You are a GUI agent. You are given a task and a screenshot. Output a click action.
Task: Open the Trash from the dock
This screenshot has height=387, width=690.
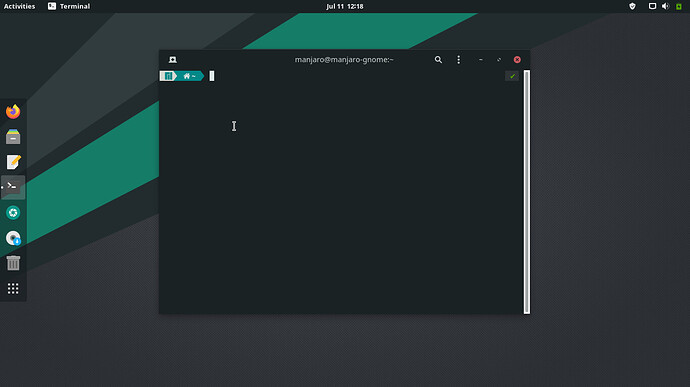(x=13, y=263)
